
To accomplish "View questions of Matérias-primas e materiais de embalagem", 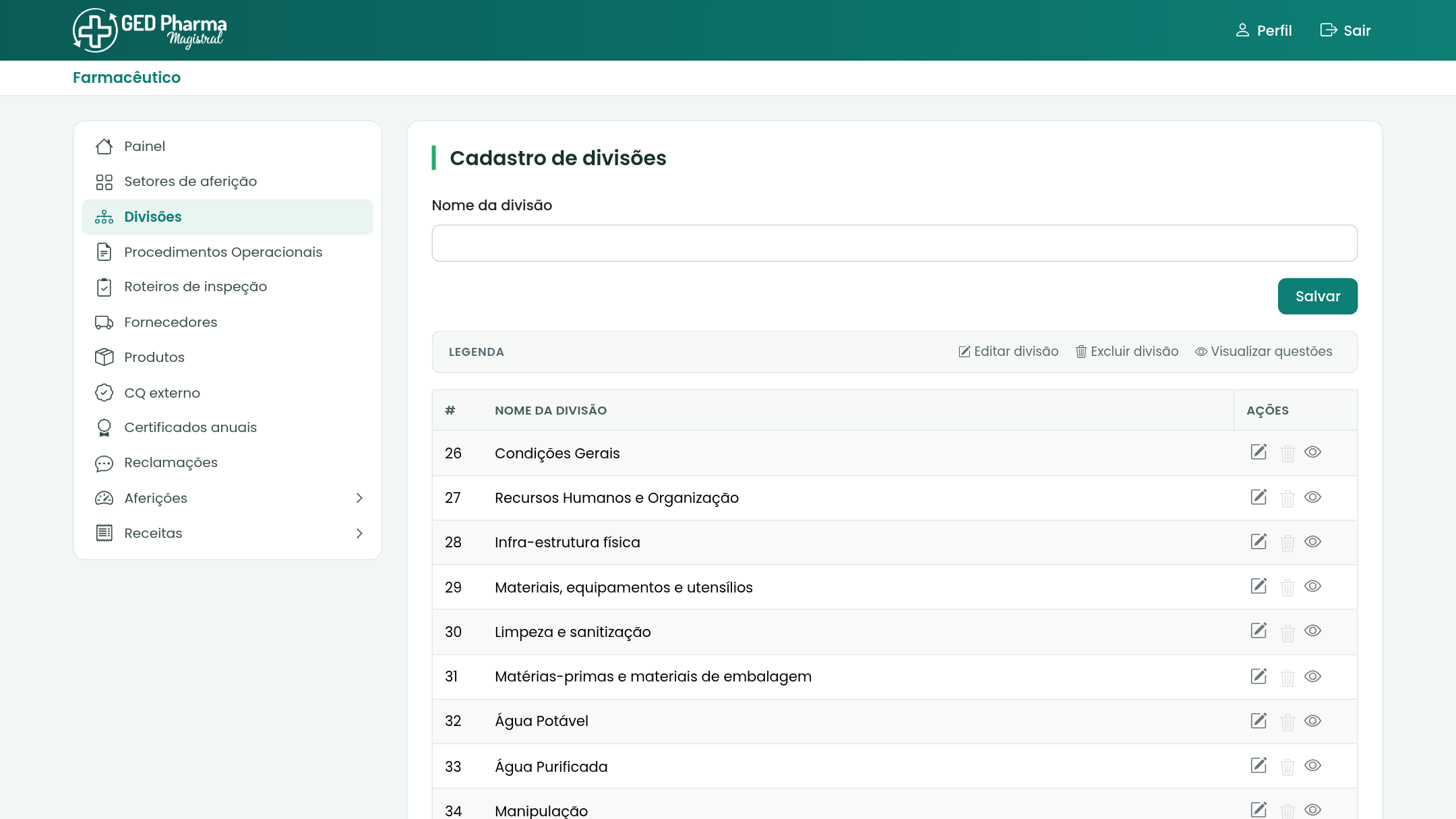I will click(1312, 676).
